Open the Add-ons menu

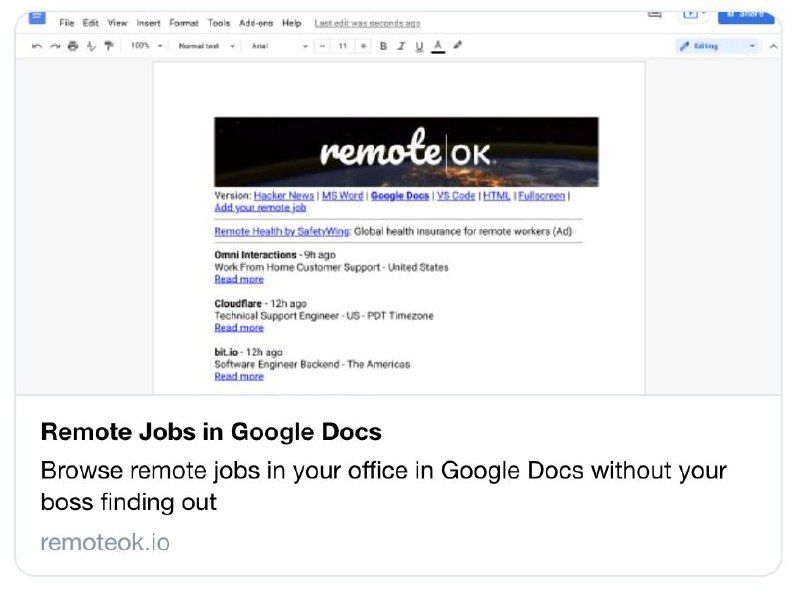pyautogui.click(x=256, y=23)
